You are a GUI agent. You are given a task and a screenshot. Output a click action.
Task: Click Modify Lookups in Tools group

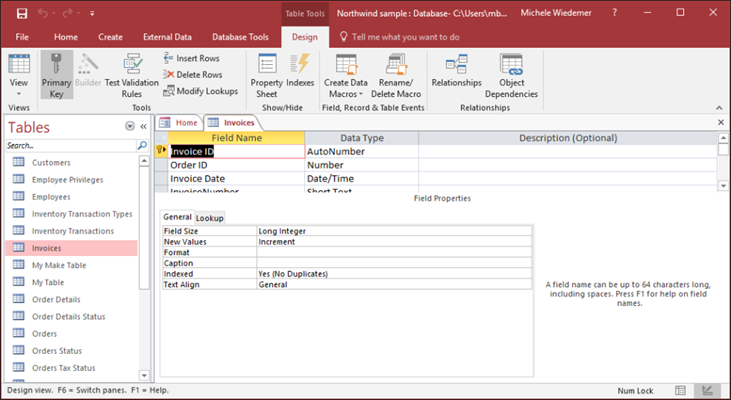pyautogui.click(x=200, y=91)
